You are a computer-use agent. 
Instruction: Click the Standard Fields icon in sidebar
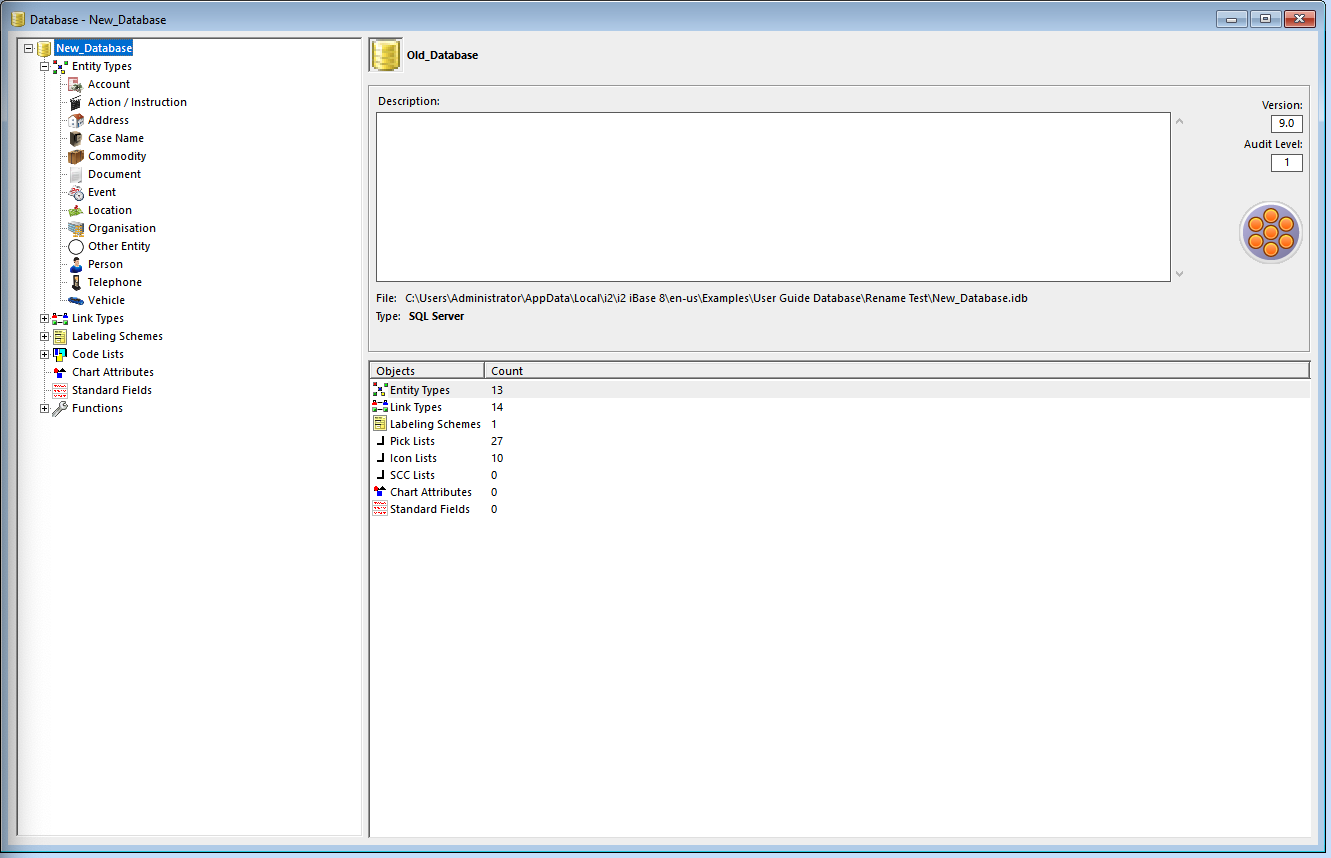[x=59, y=390]
